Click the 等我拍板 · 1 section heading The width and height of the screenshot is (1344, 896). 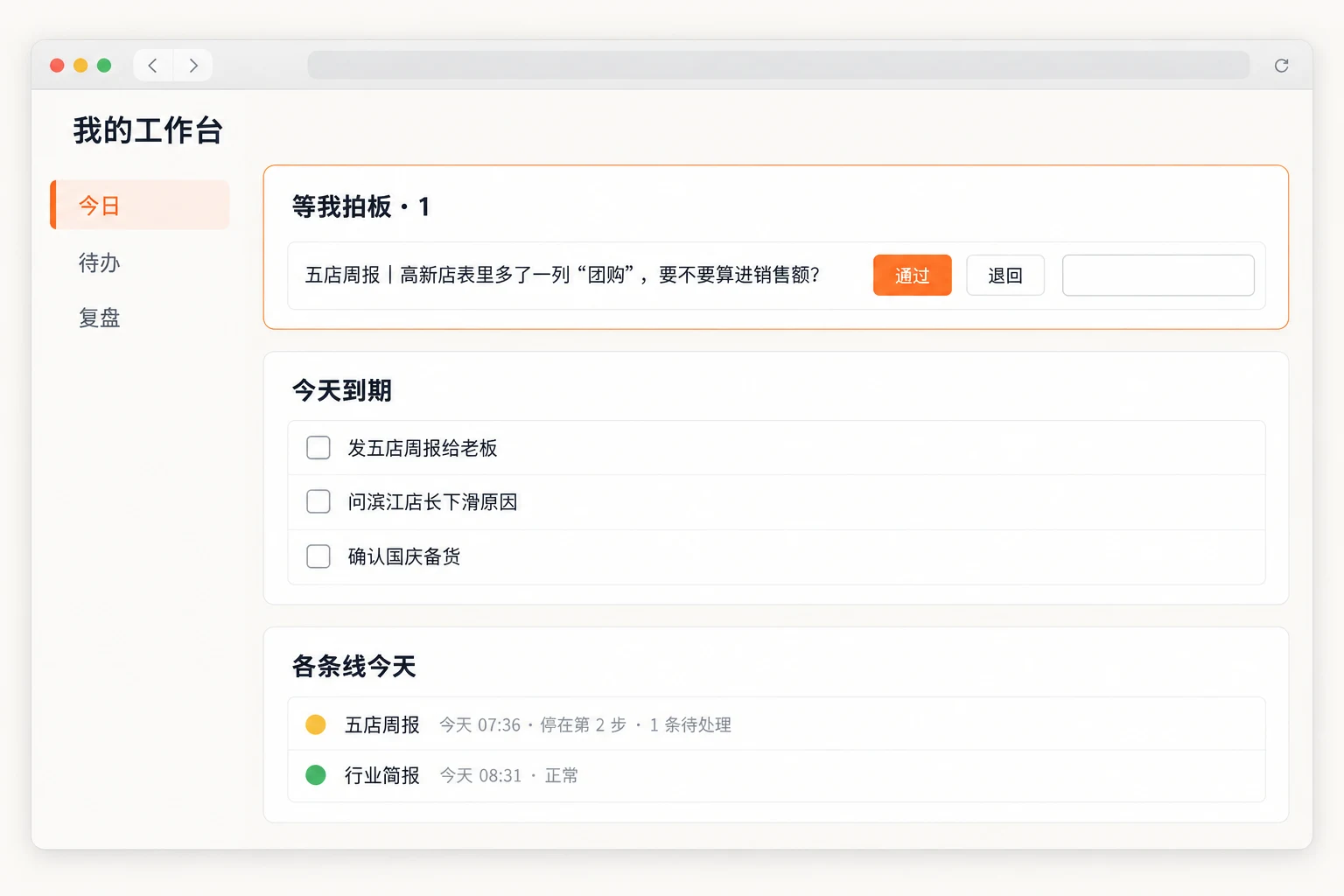click(360, 206)
